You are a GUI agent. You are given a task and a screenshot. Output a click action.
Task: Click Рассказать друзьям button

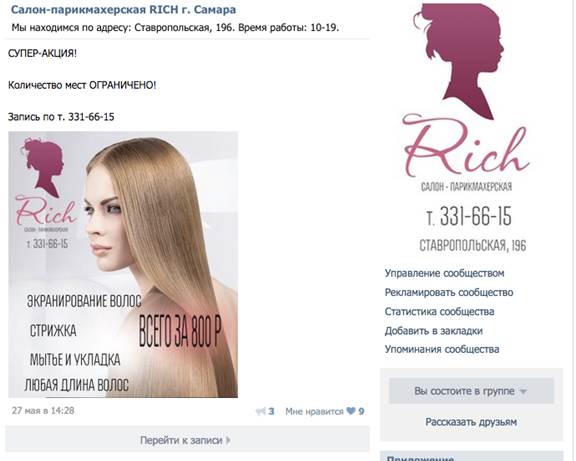[x=471, y=422]
